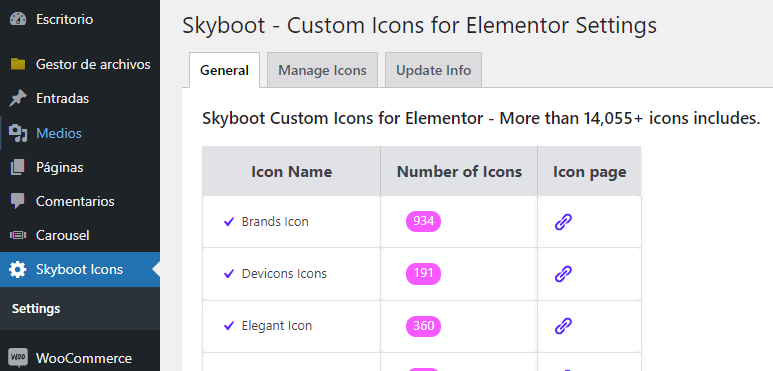This screenshot has width=773, height=371.
Task: Toggle the Devicons Icons checkmark
Action: click(229, 273)
